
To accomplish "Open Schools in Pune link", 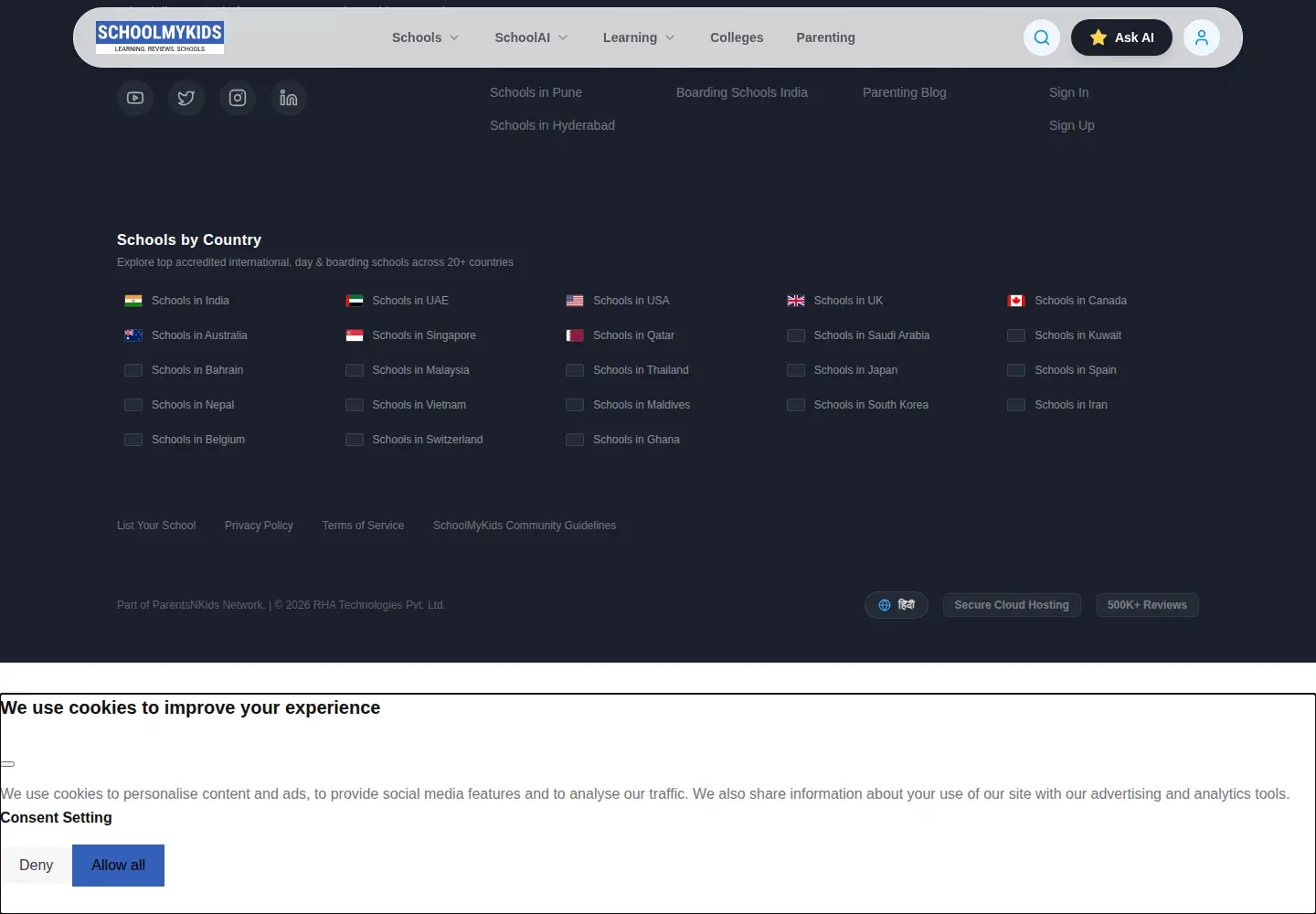I will coord(536,92).
